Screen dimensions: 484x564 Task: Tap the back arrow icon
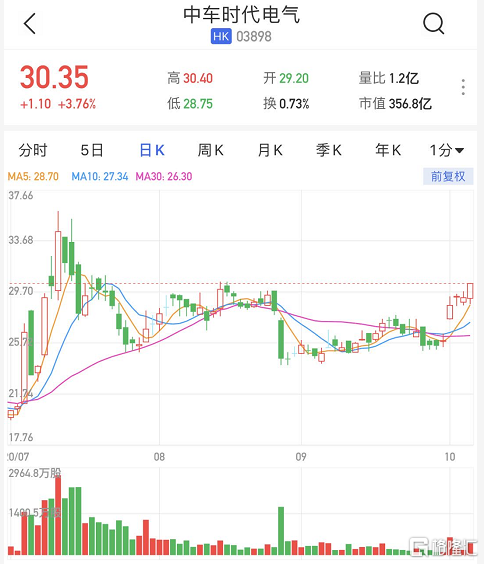coord(30,24)
